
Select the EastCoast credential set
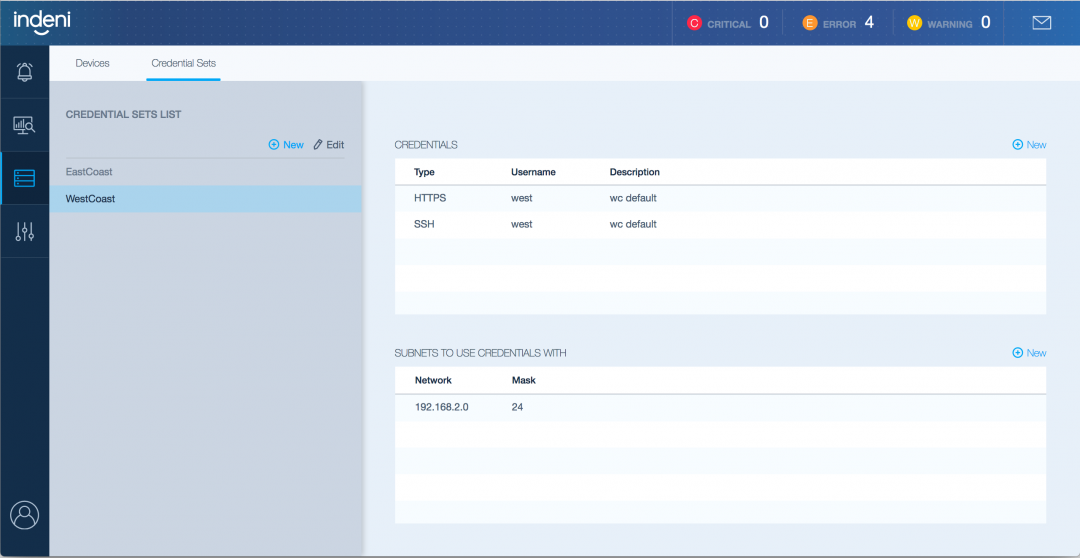coord(89,172)
